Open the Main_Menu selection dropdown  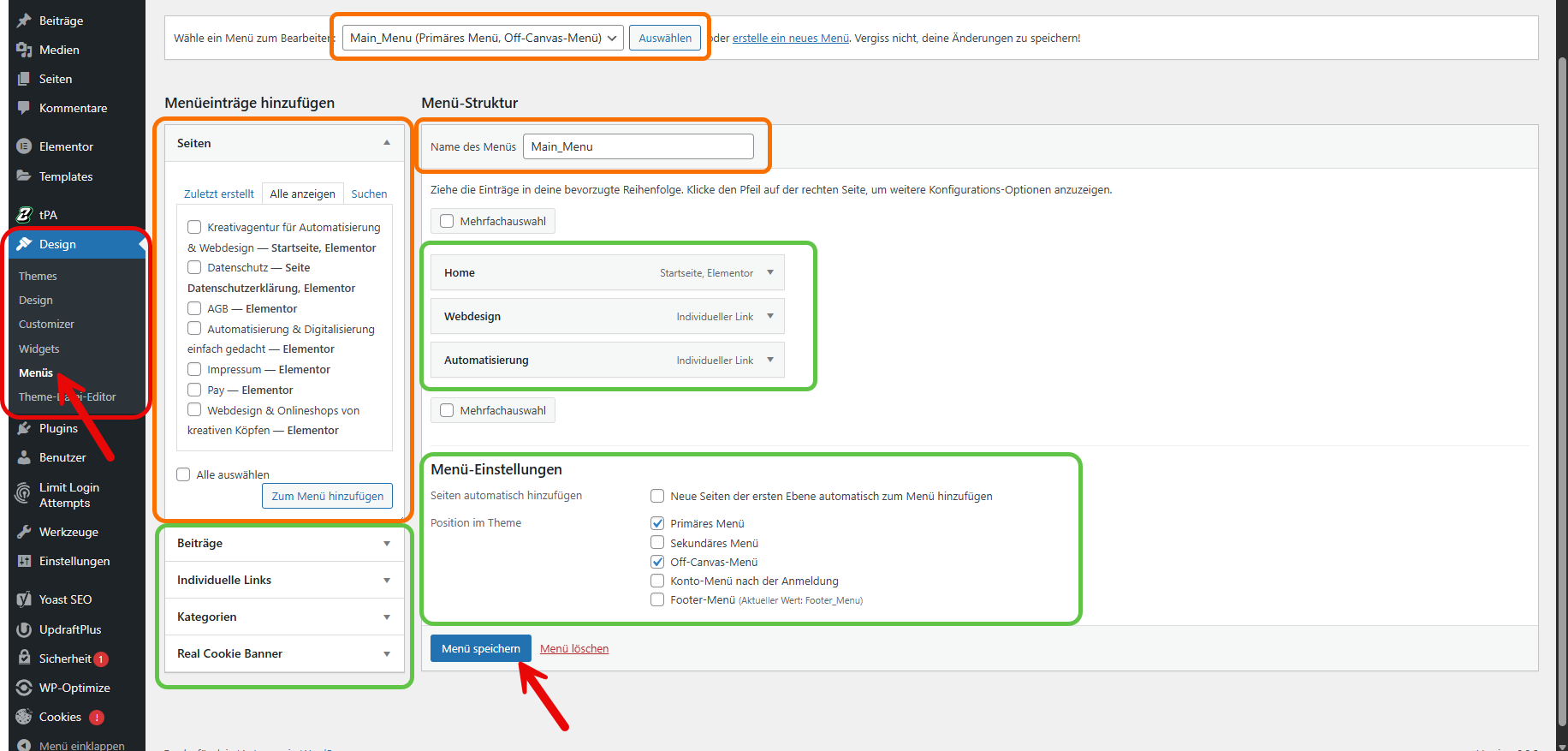point(483,38)
